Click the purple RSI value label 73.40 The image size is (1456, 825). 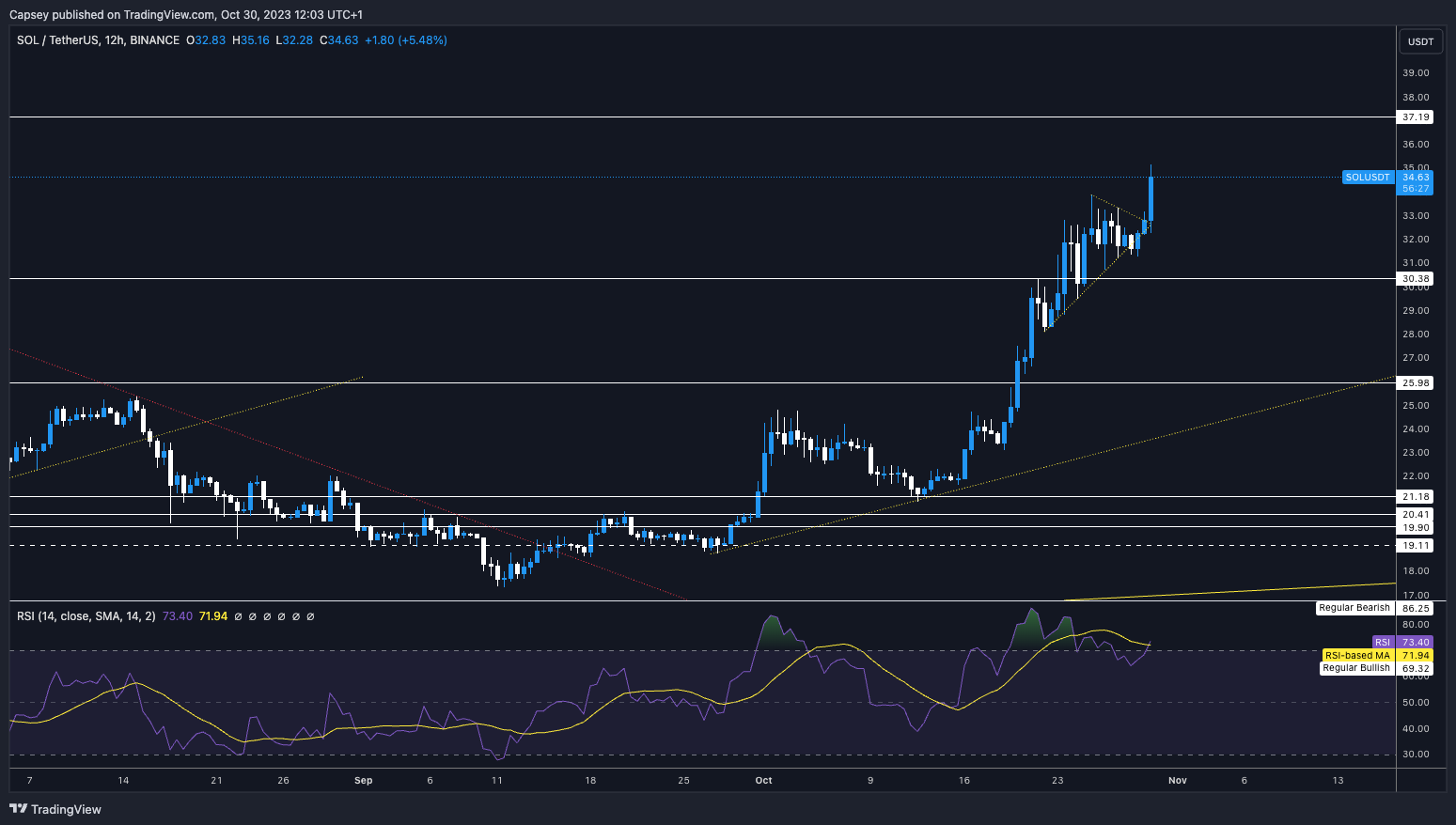(1415, 641)
